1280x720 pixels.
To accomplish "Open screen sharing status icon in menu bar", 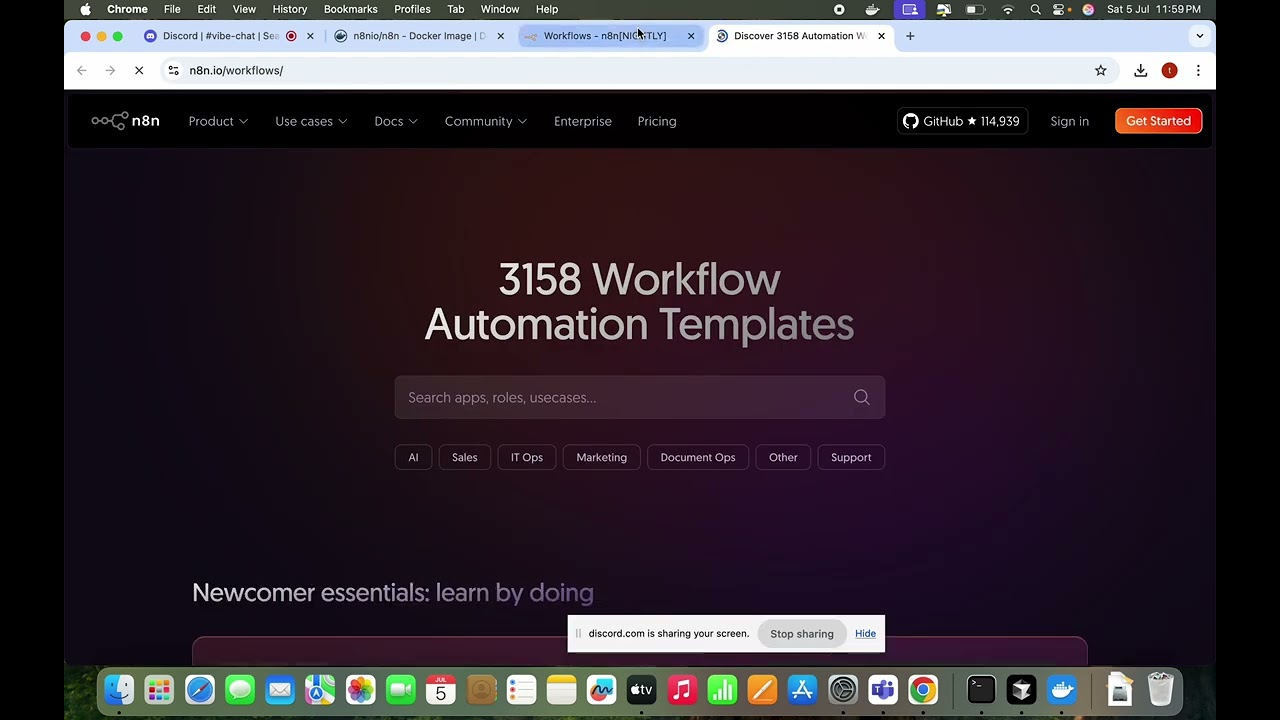I will pyautogui.click(x=910, y=9).
